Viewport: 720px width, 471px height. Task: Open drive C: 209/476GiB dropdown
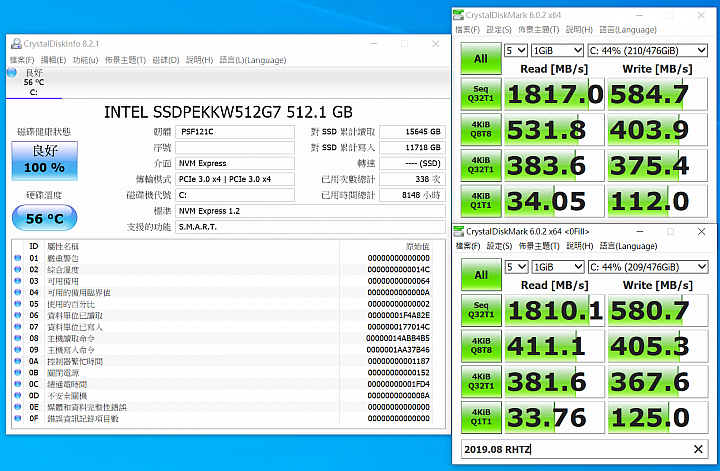point(648,267)
